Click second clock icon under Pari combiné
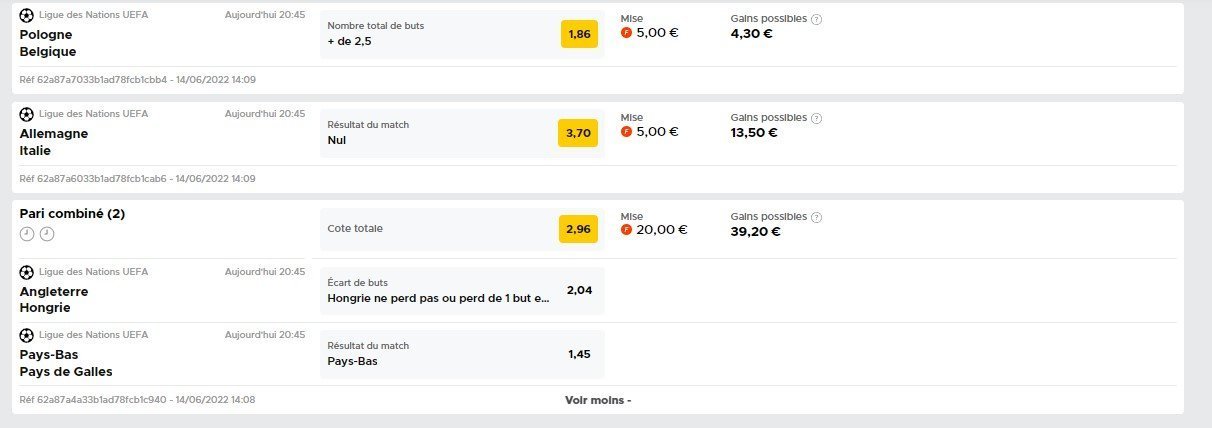 tap(46, 234)
